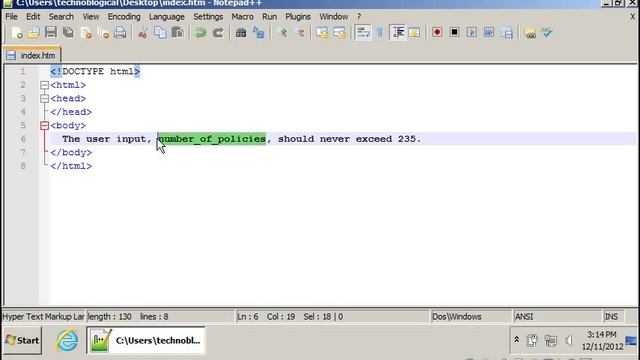Toggle the indent guide icon

pyautogui.click(x=397, y=33)
